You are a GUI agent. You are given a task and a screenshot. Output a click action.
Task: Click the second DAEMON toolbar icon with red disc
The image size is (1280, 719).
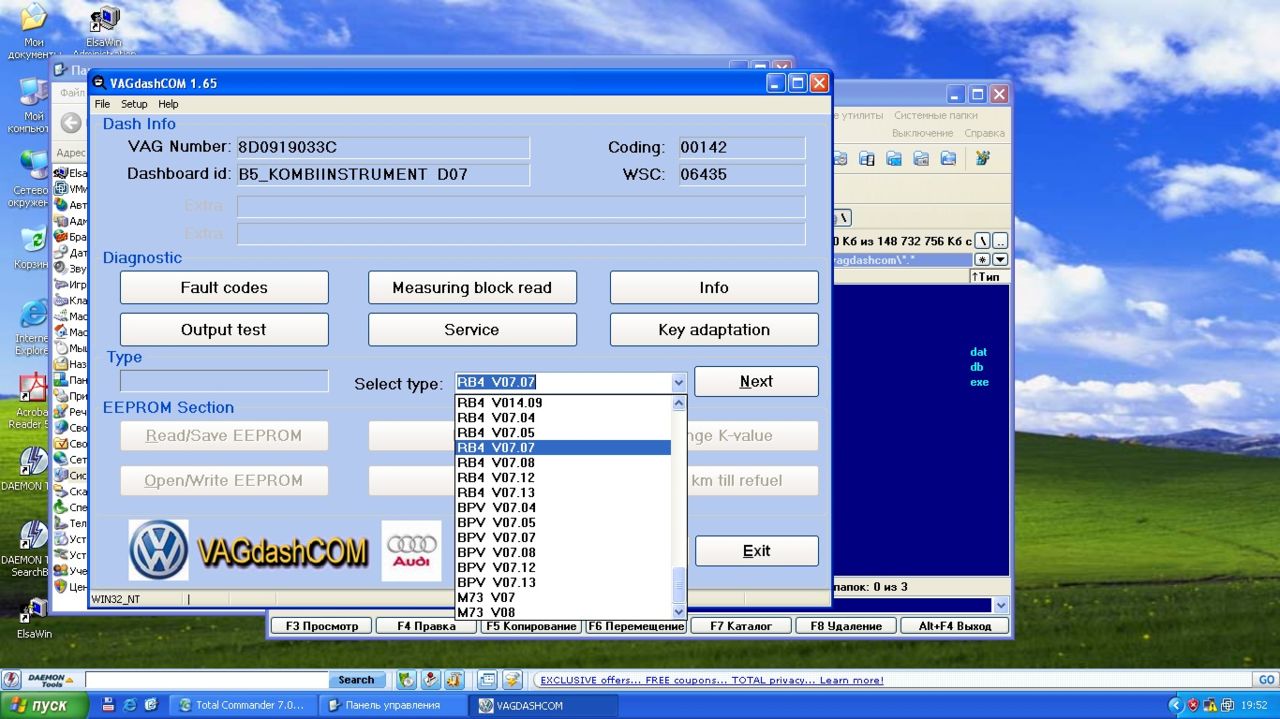pyautogui.click(x=430, y=680)
